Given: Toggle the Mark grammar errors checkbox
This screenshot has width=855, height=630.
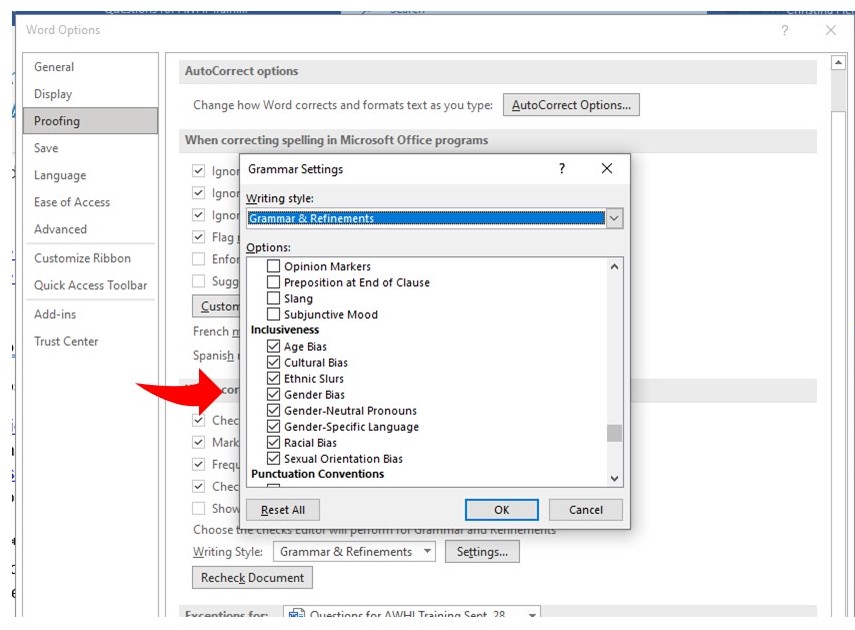Looking at the screenshot, I should [198, 442].
